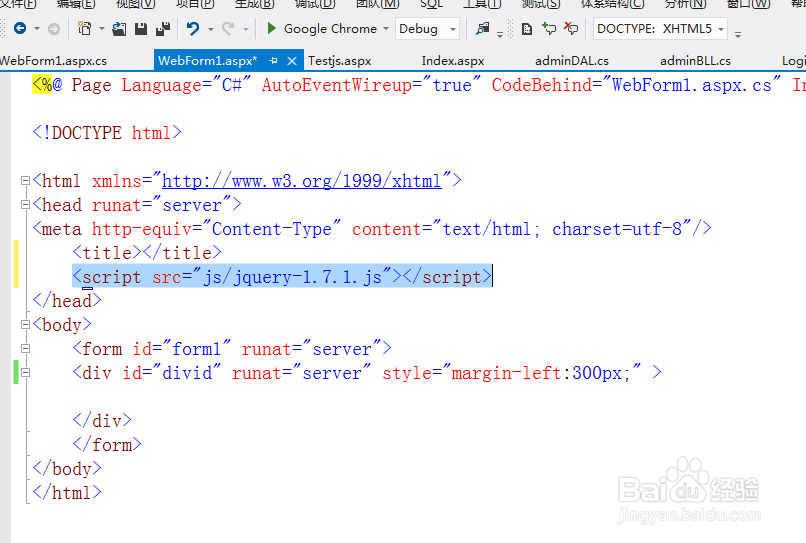Open the http://www.w3.org/1999/xhtml link
Screen dimensions: 806x543
point(302,181)
